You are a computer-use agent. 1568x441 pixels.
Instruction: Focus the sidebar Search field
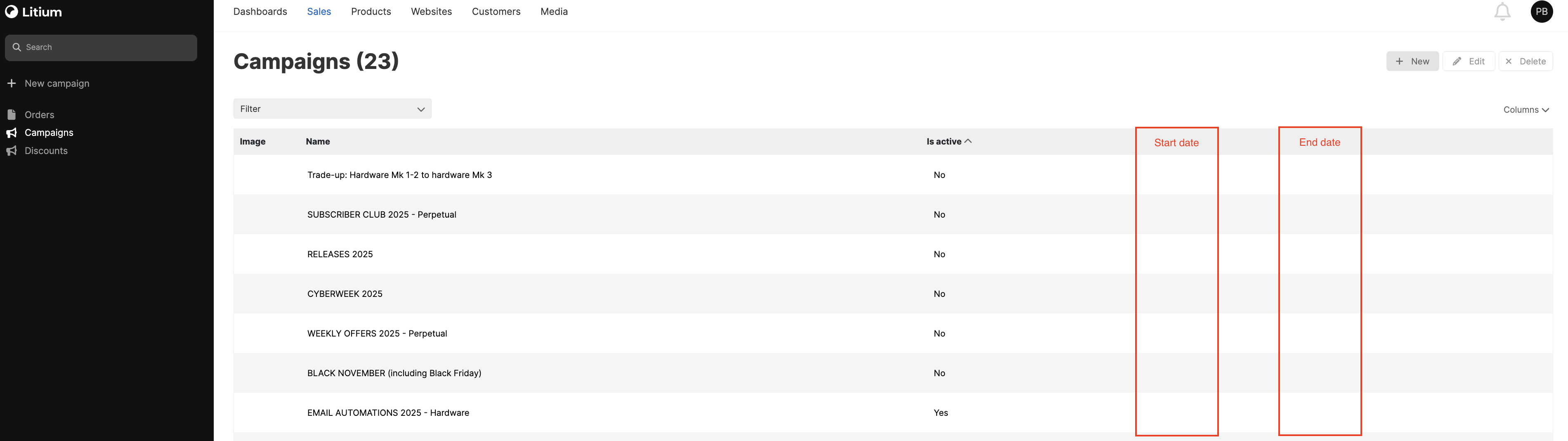[x=110, y=47]
